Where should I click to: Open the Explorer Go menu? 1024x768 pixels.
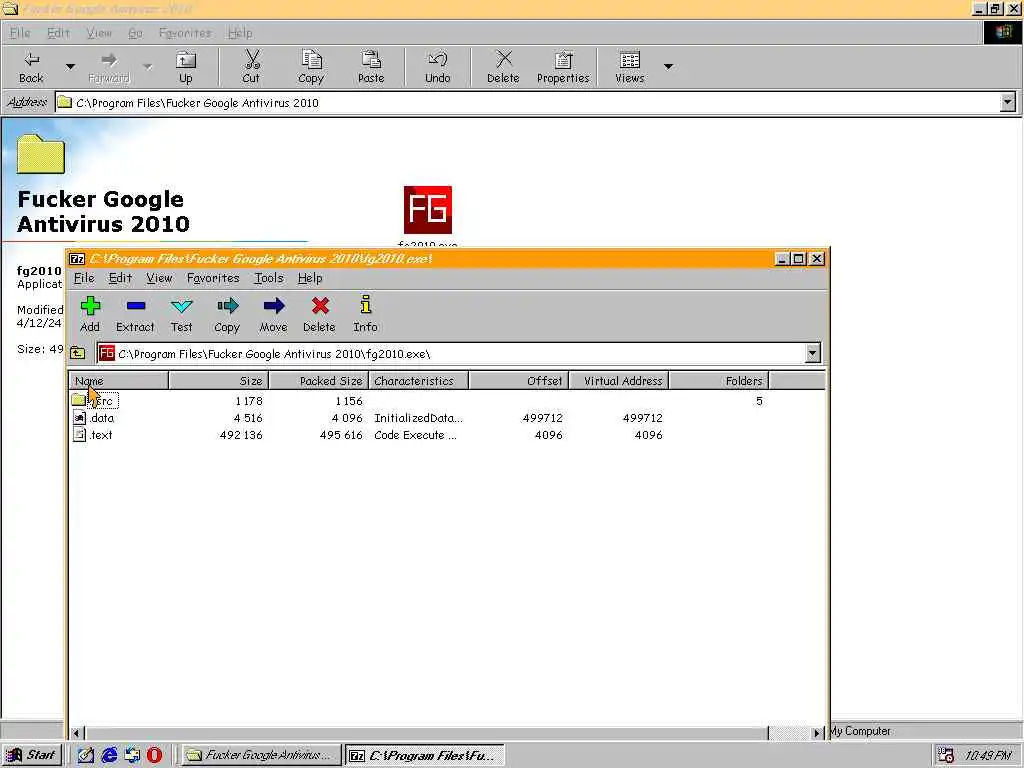(x=135, y=33)
